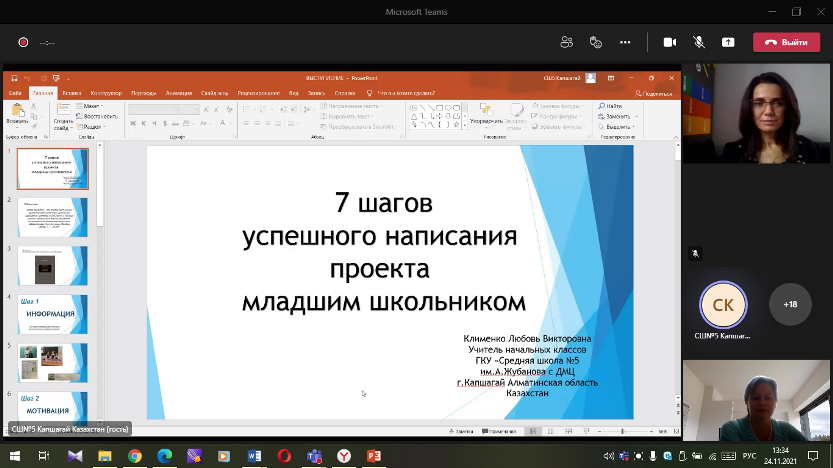The width and height of the screenshot is (833, 468).
Task: Click the share content icon
Action: click(728, 42)
